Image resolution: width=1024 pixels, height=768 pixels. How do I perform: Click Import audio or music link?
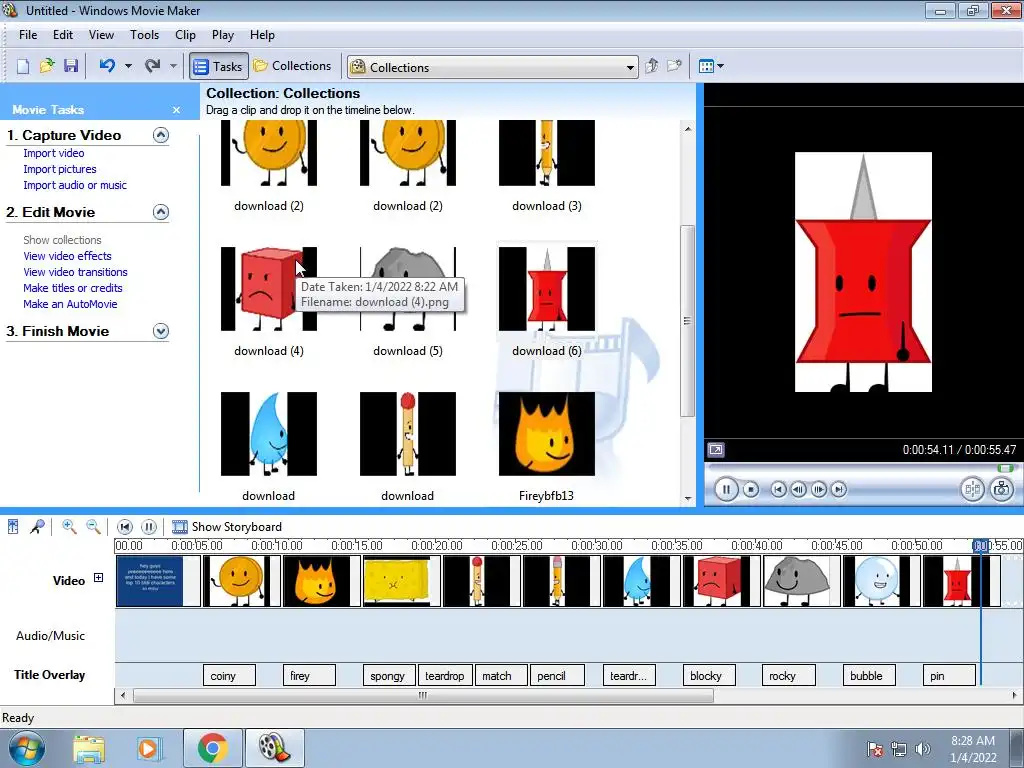coord(75,185)
